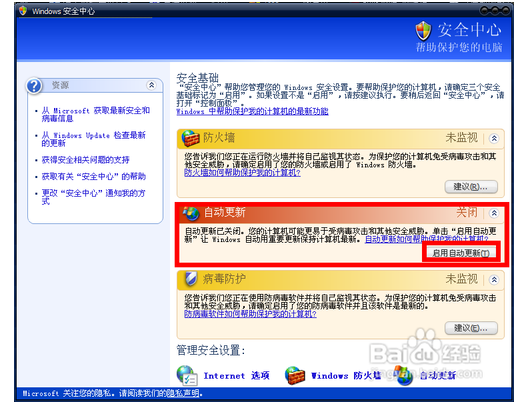Viewport: 519px width, 408px height.
Task: Click the Internet 选项 globe checklist icon
Action: (187, 376)
